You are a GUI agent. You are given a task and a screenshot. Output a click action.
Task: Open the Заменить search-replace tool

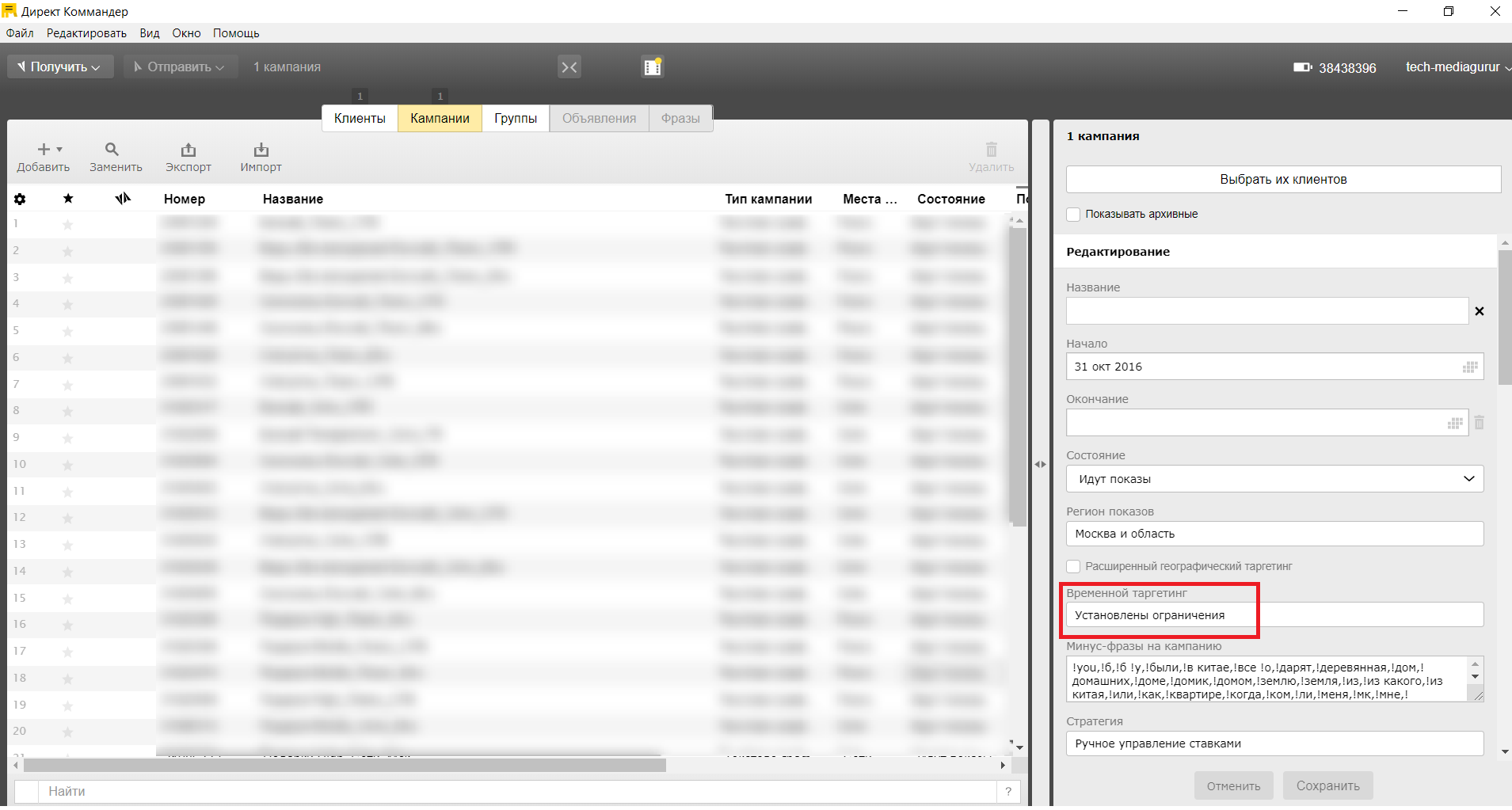[x=112, y=150]
